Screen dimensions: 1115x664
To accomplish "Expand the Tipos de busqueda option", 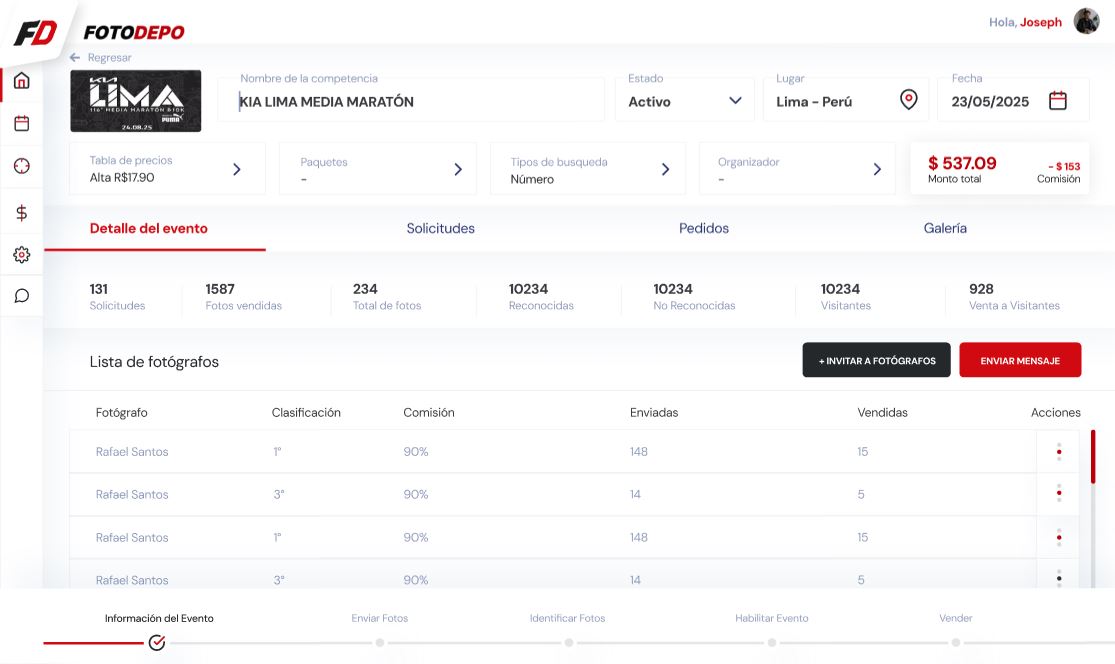I will coord(665,169).
